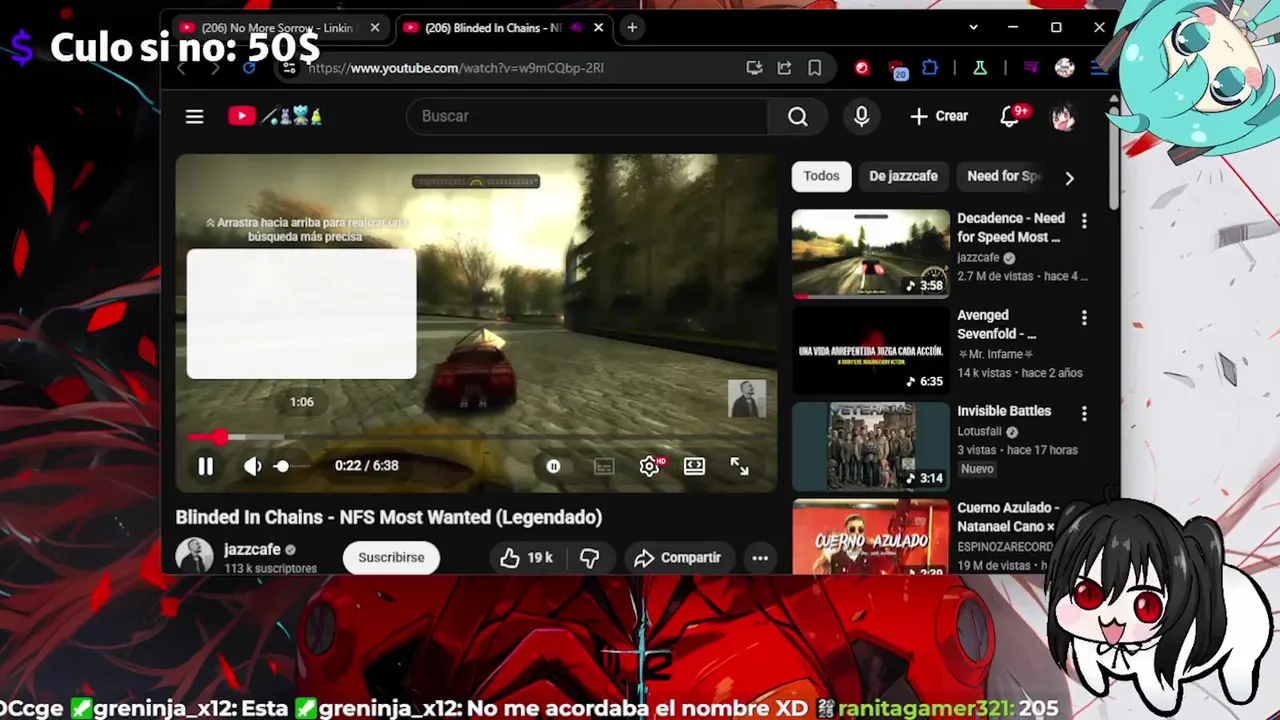Viewport: 1280px width, 720px height.
Task: Open the red circular browser extension
Action: (x=861, y=68)
